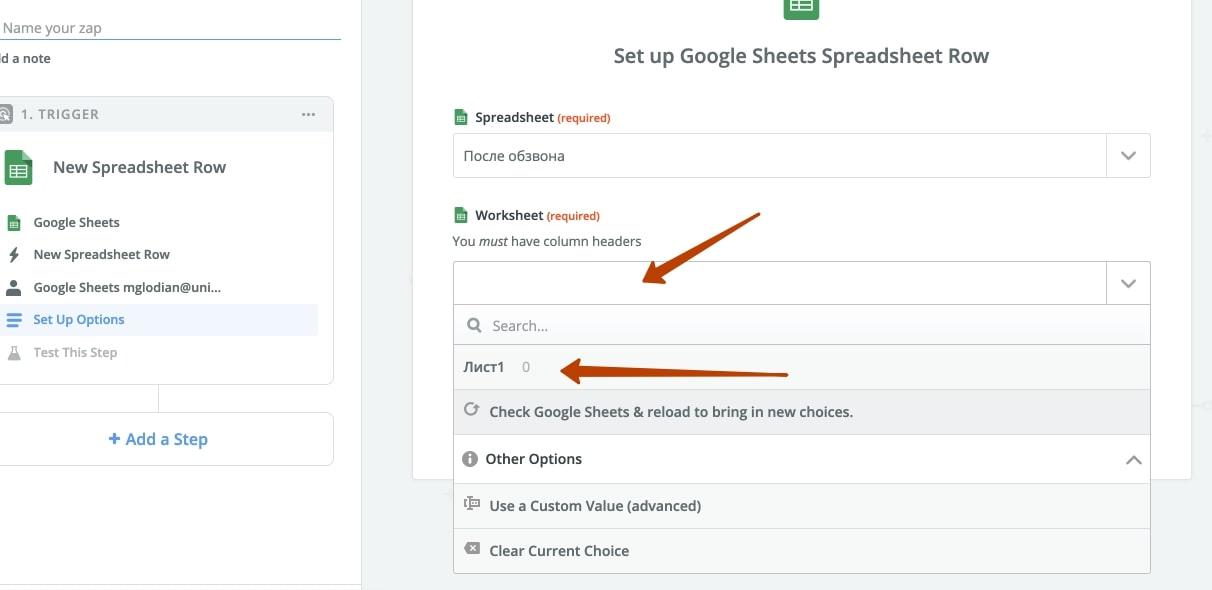The height and width of the screenshot is (590, 1212).
Task: Click the reload icon beside Check Google Sheets
Action: click(x=472, y=410)
